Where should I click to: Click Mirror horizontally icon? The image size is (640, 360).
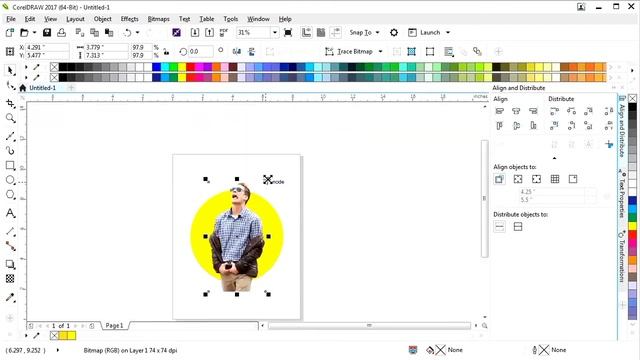[x=236, y=51]
